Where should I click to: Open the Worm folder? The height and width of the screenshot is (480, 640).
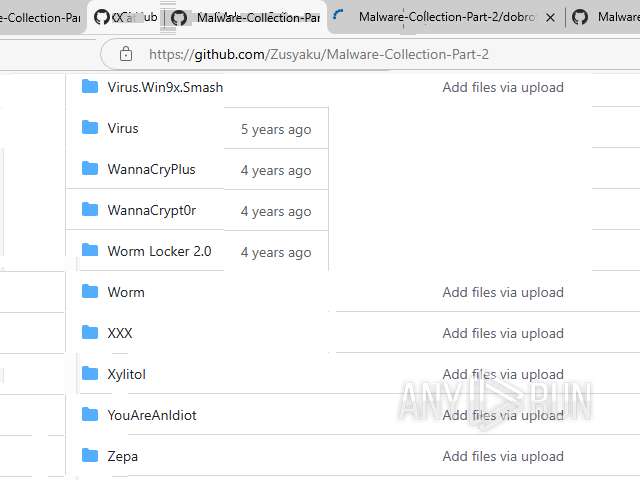coord(126,292)
